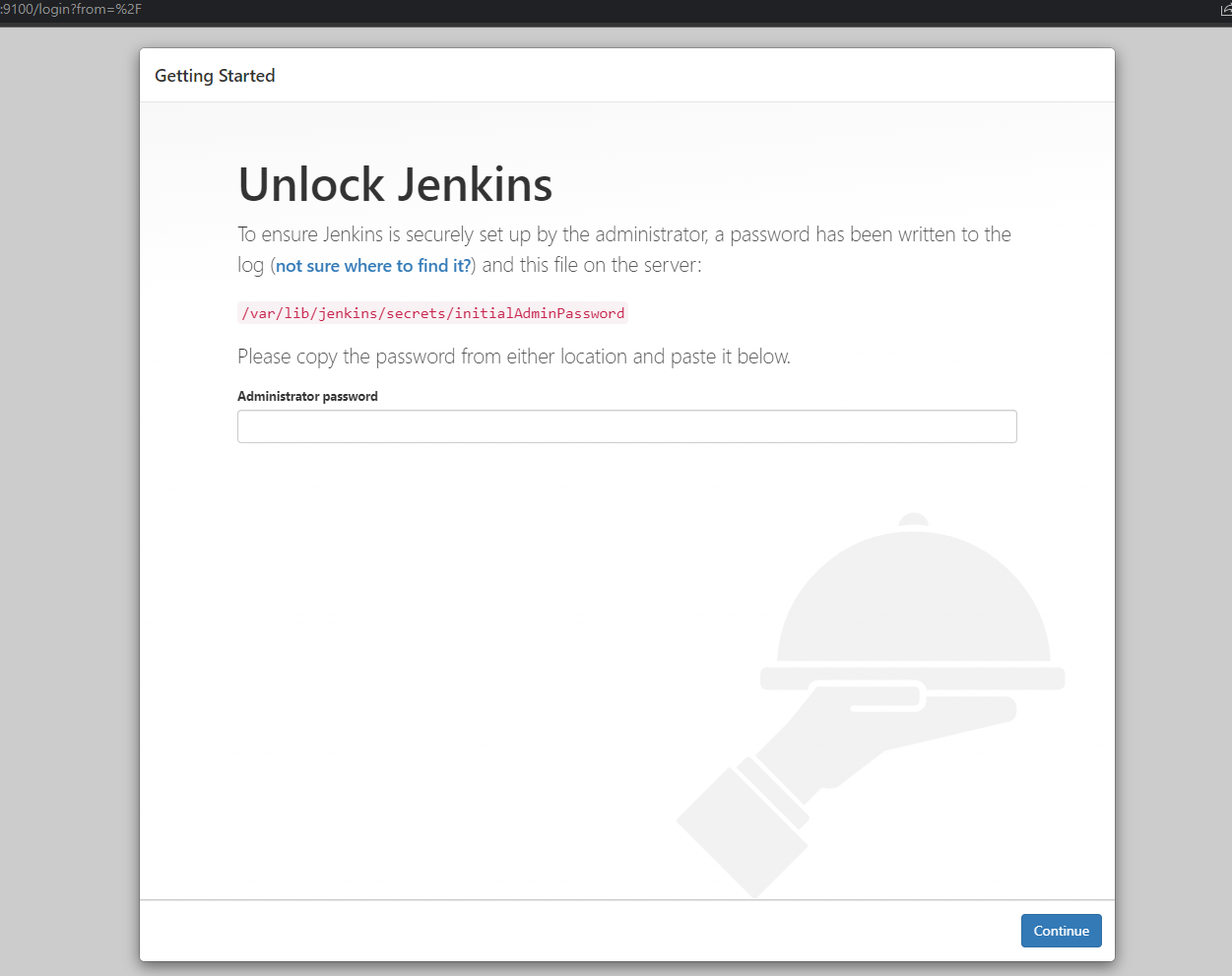Viewport: 1232px width, 976px height.
Task: Click the Unlock Jenkins heading
Action: [395, 184]
